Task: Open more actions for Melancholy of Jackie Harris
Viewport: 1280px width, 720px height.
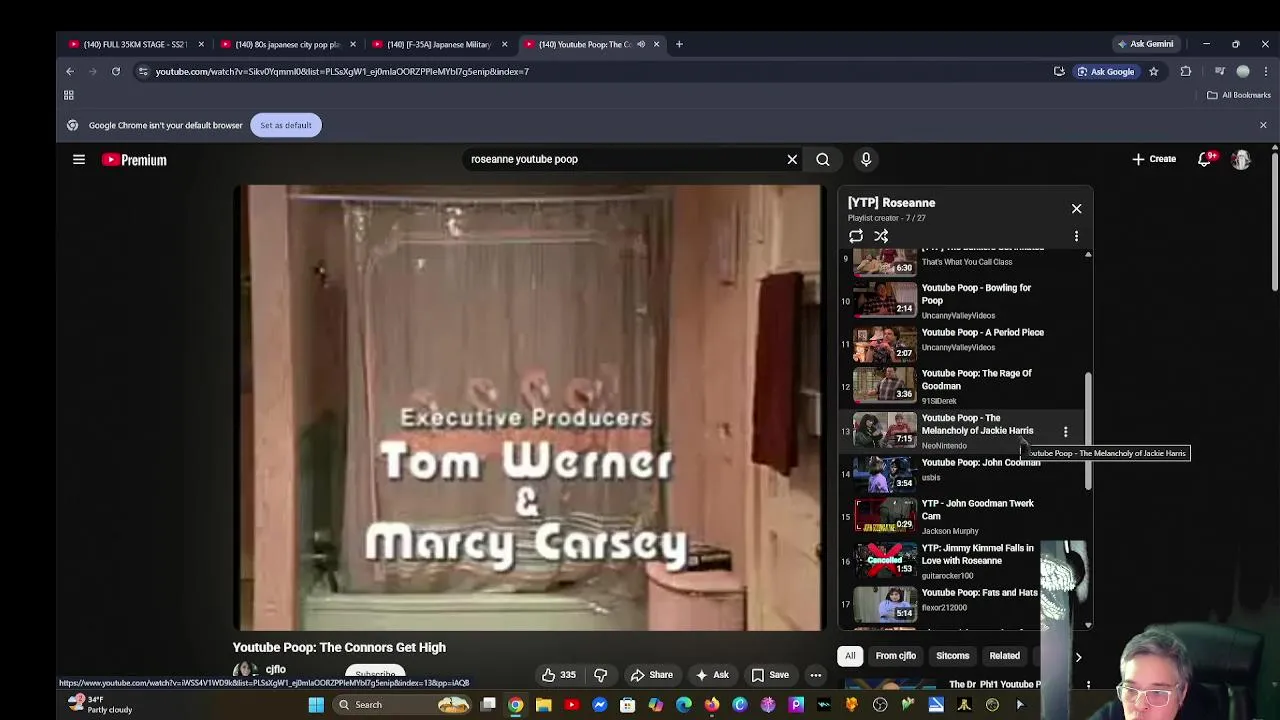Action: coord(1065,431)
